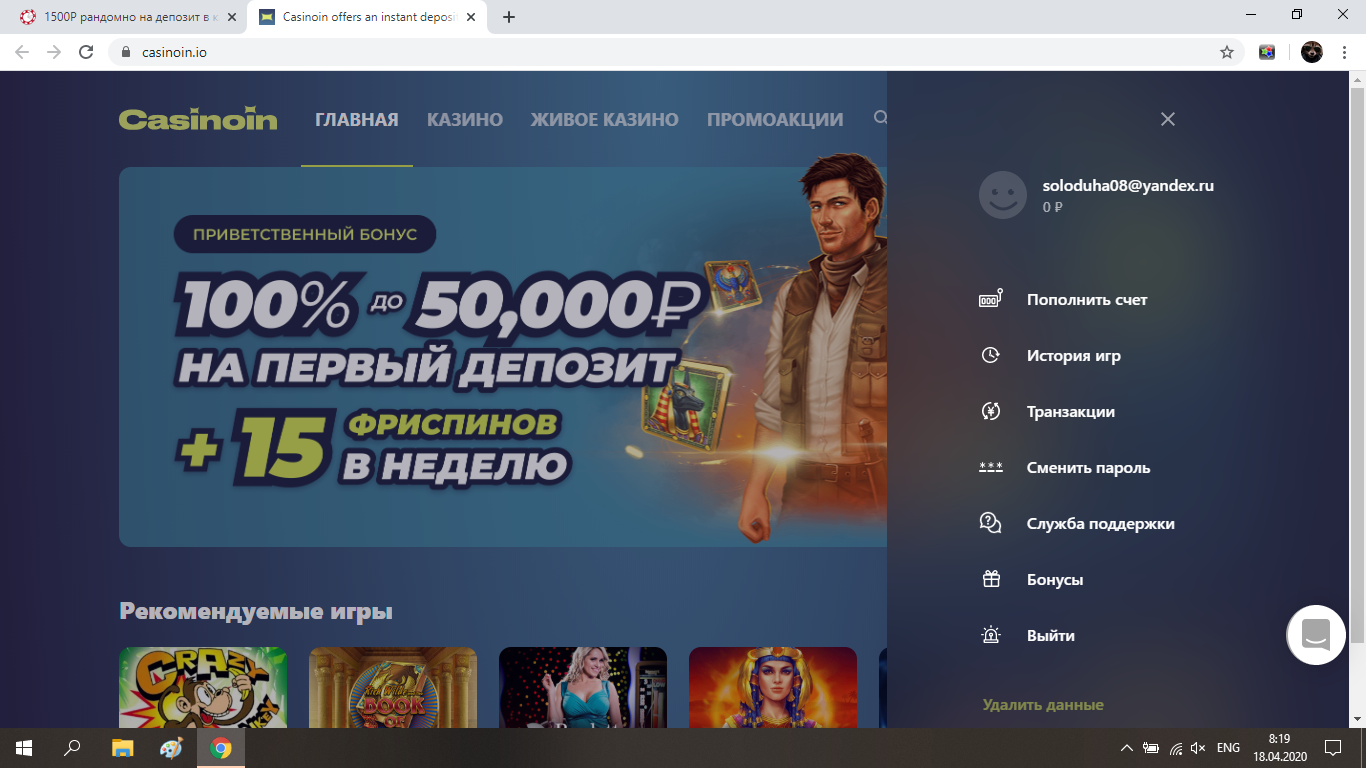Open the Crazy Monkey game thumbnail

tap(203, 688)
